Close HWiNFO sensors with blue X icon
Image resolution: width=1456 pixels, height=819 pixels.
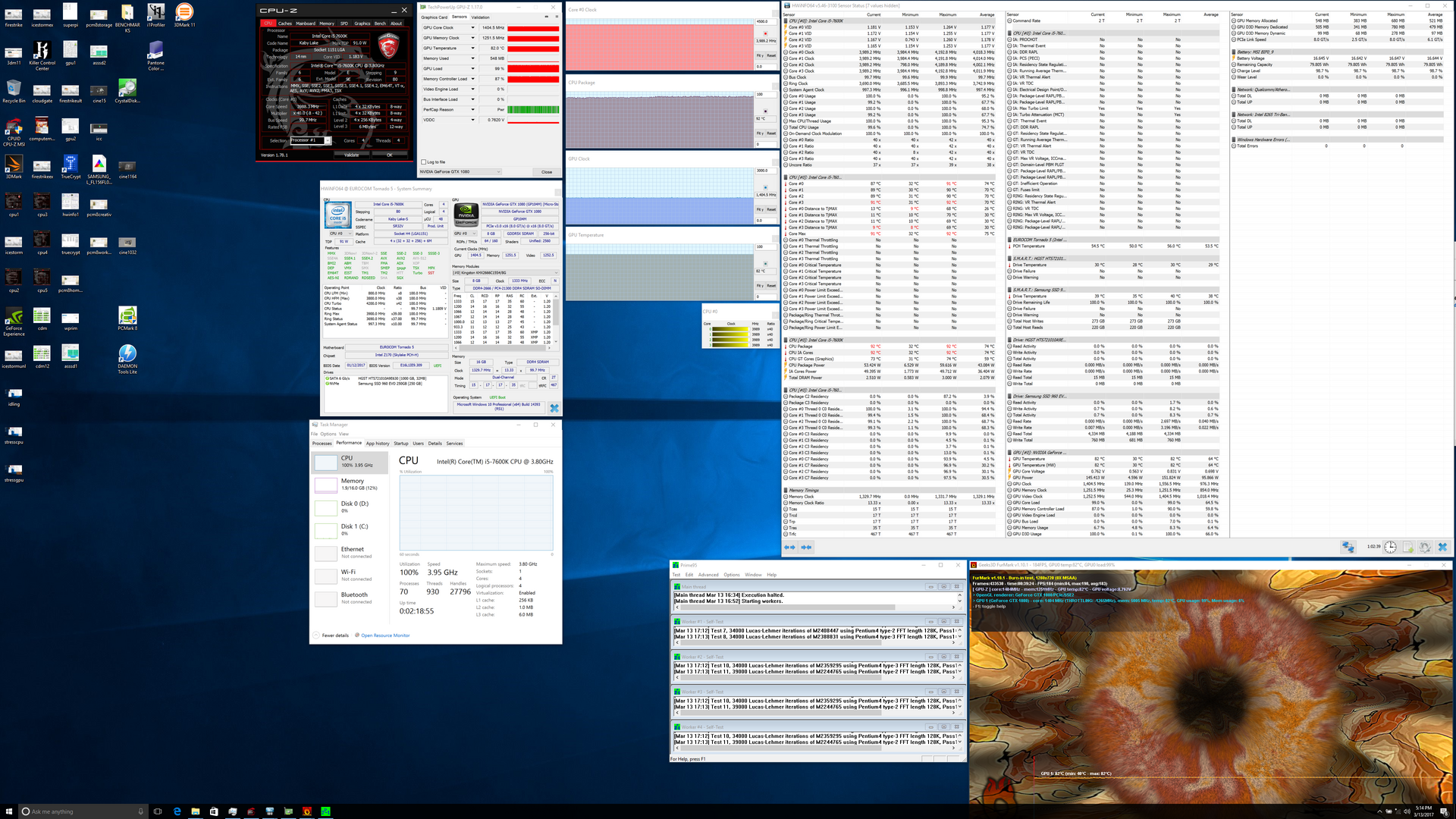(1442, 548)
